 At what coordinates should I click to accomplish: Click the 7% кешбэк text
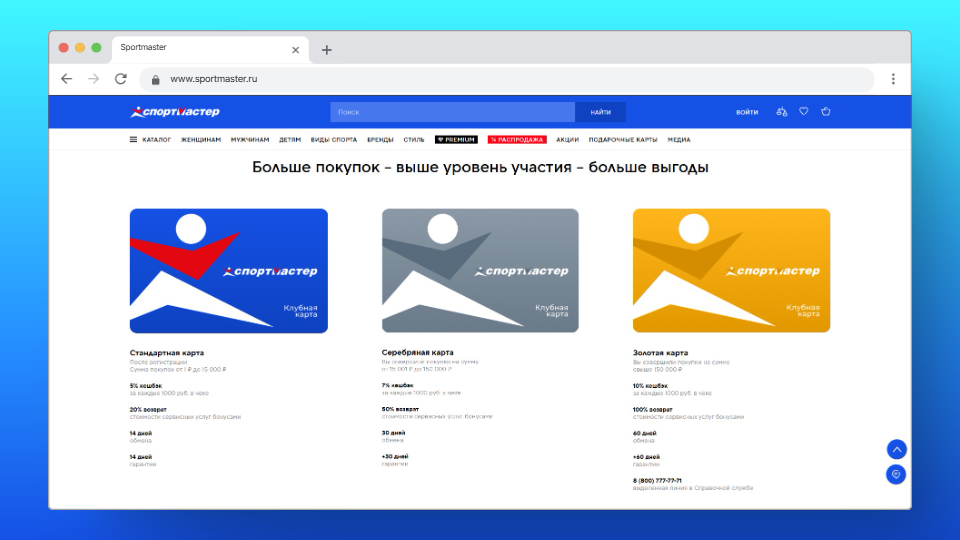coord(397,385)
